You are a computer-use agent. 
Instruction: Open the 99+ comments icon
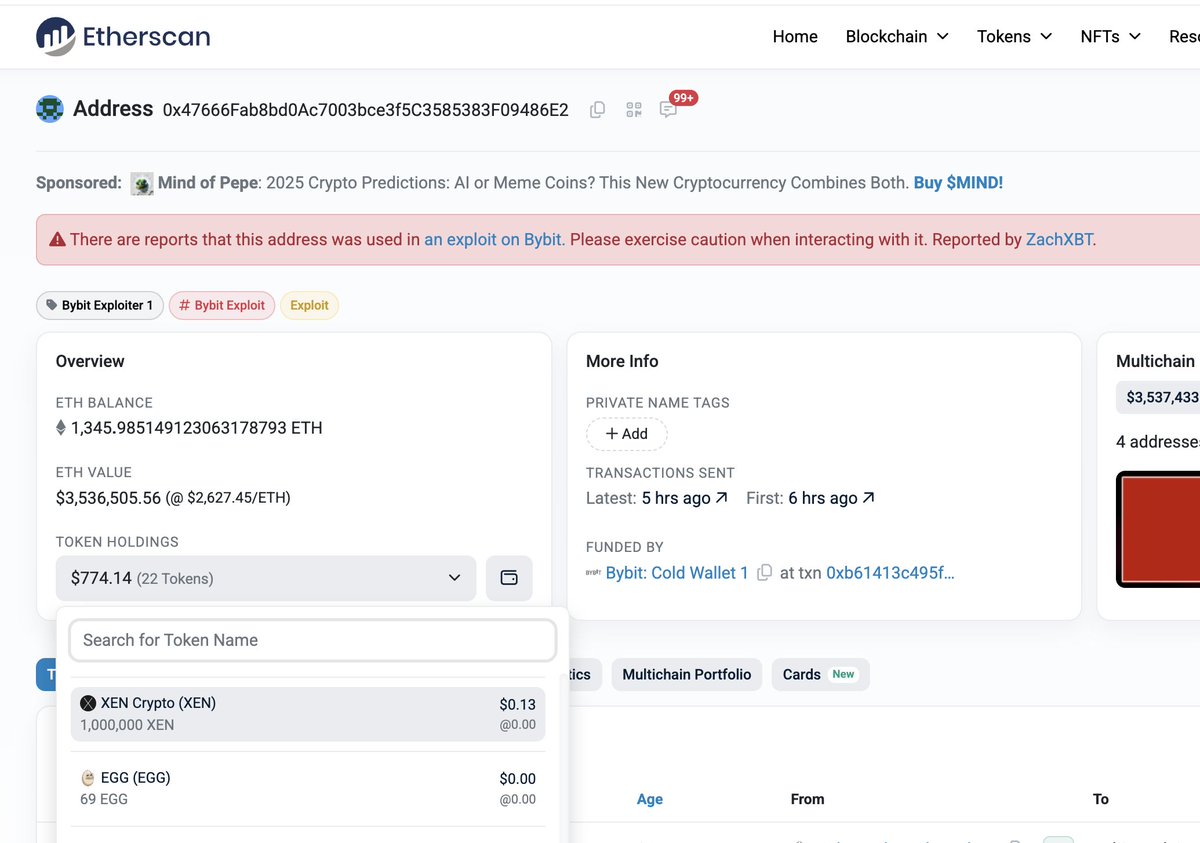[668, 110]
